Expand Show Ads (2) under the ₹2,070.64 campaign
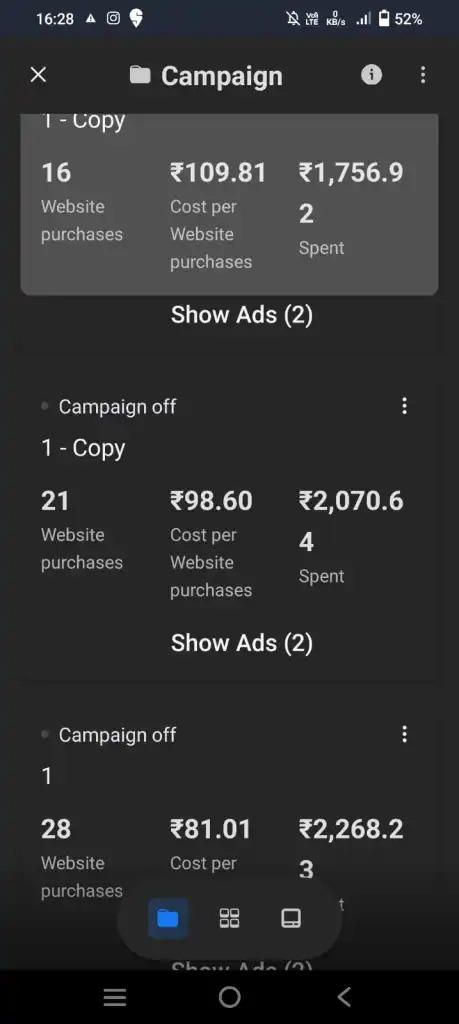The width and height of the screenshot is (459, 1024). click(x=242, y=643)
